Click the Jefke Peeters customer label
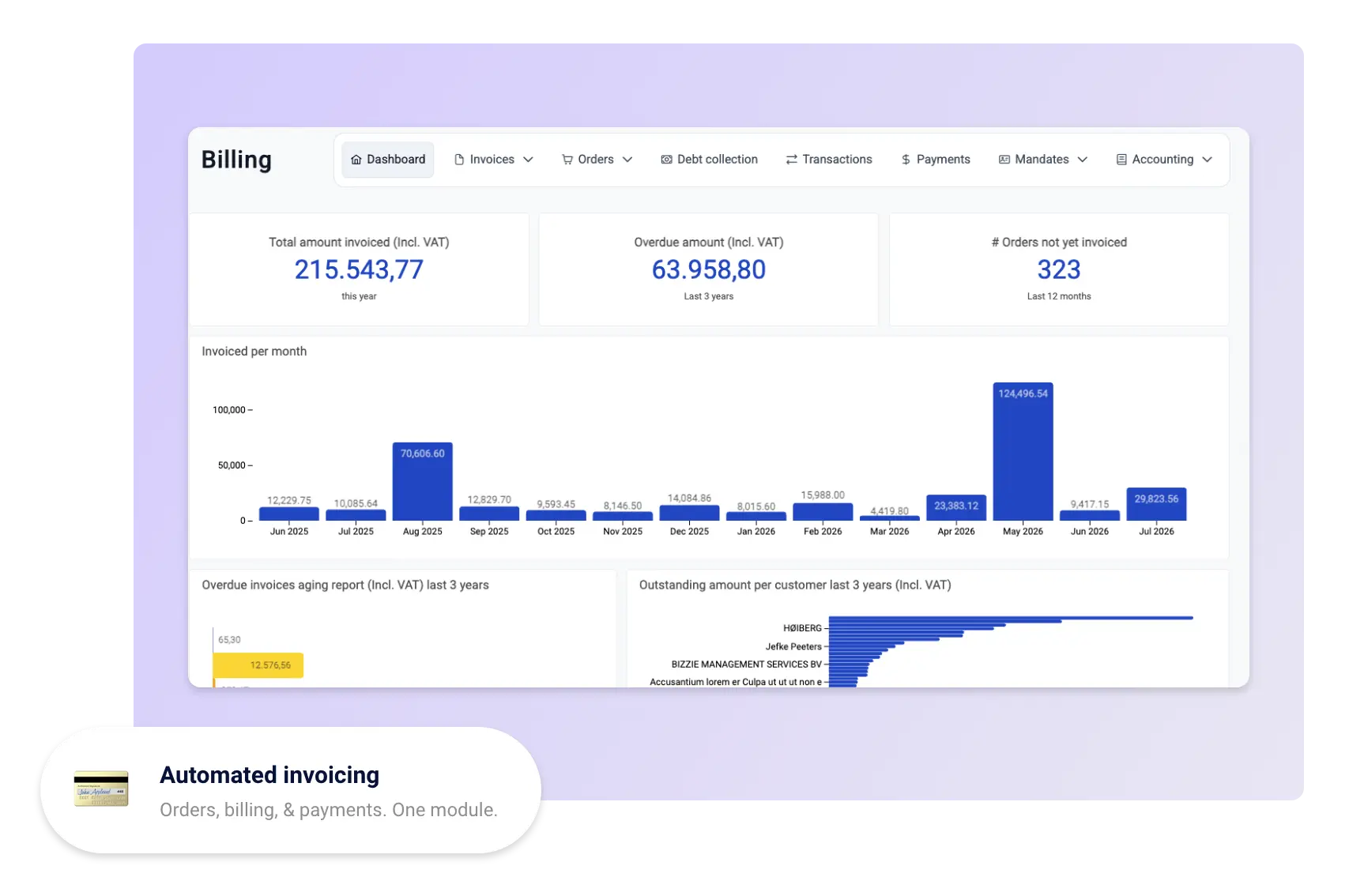 (x=793, y=646)
